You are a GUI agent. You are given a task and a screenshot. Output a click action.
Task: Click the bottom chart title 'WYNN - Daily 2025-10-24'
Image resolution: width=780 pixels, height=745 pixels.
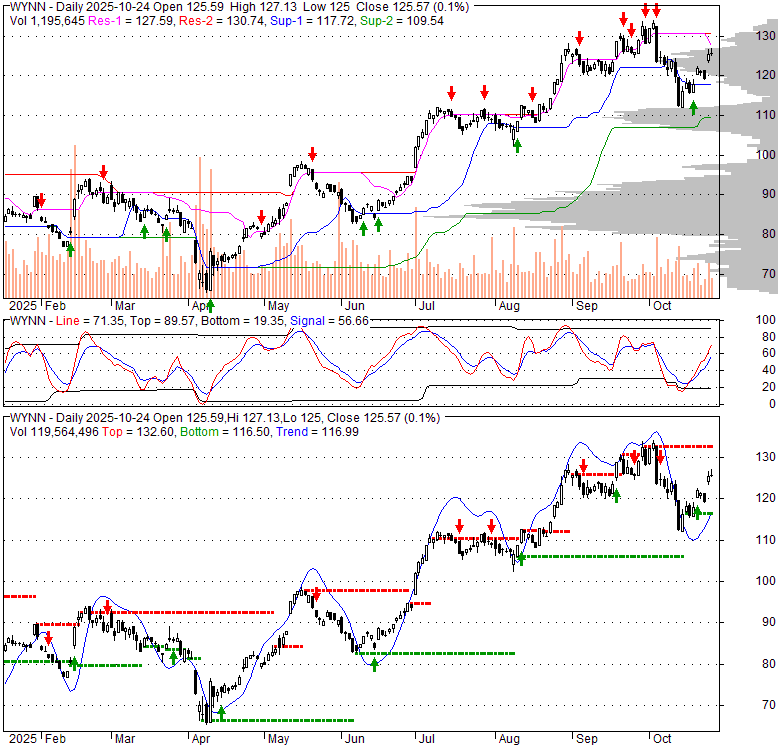(80, 418)
